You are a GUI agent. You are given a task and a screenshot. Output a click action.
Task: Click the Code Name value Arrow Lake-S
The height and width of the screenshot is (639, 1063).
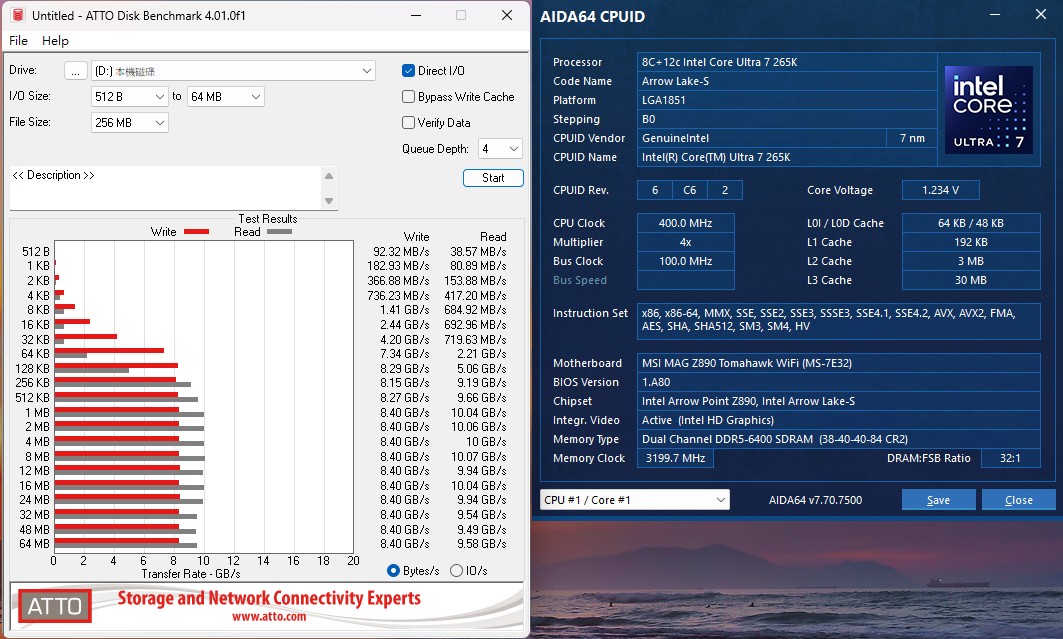tap(786, 81)
